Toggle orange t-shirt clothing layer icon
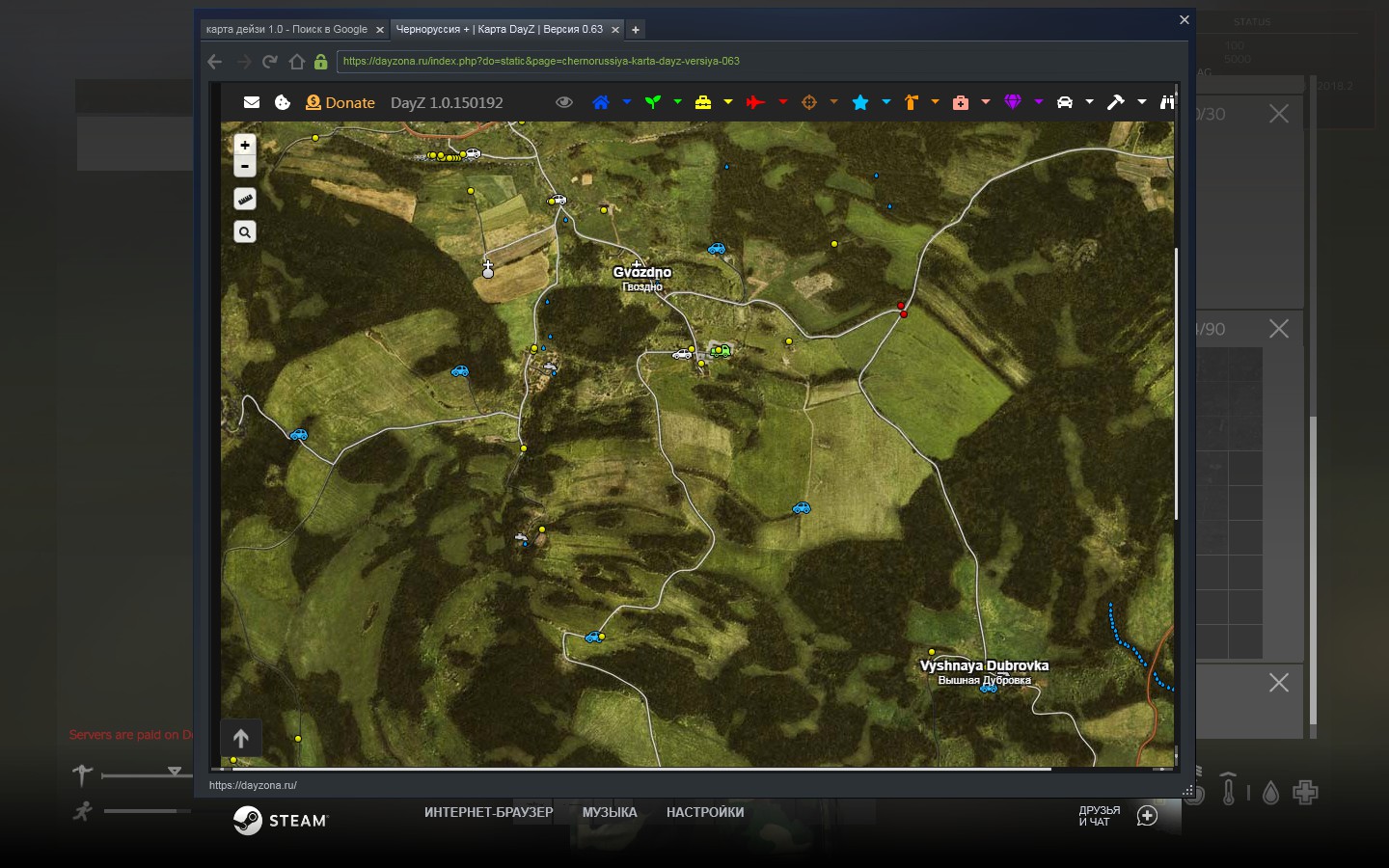This screenshot has height=868, width=1389. coord(911,102)
